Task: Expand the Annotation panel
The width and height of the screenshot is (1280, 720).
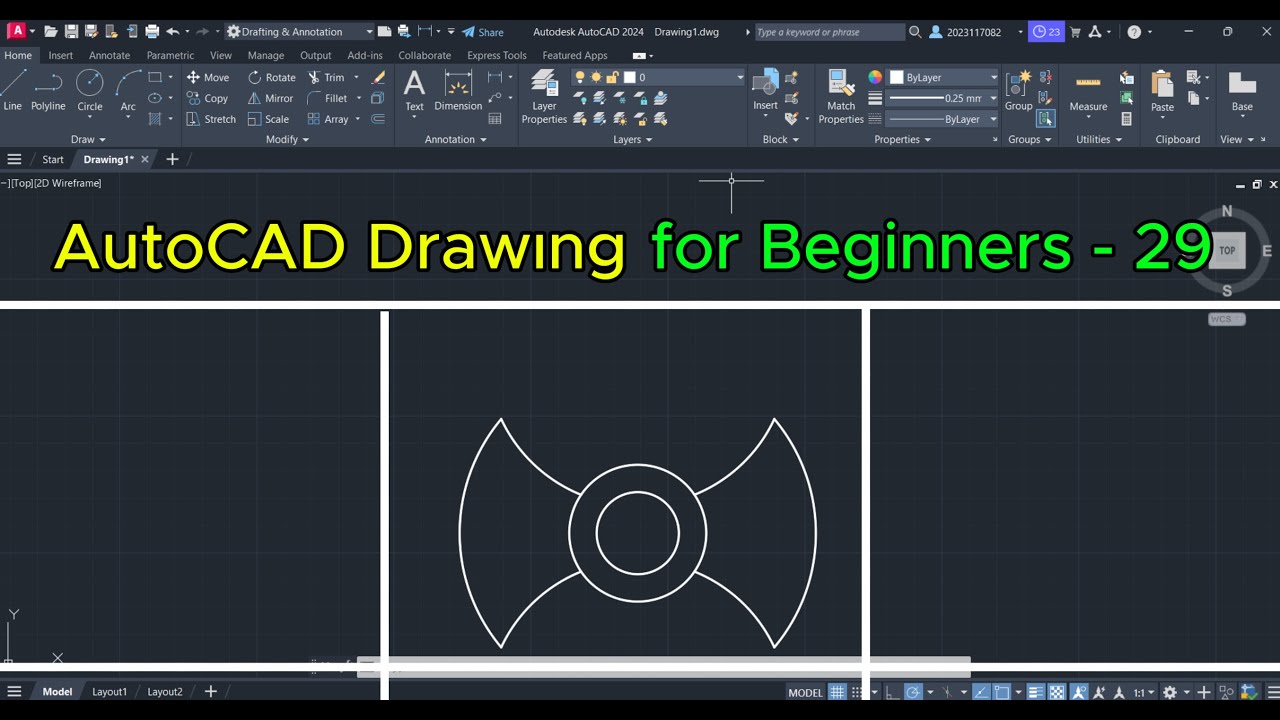Action: click(455, 139)
